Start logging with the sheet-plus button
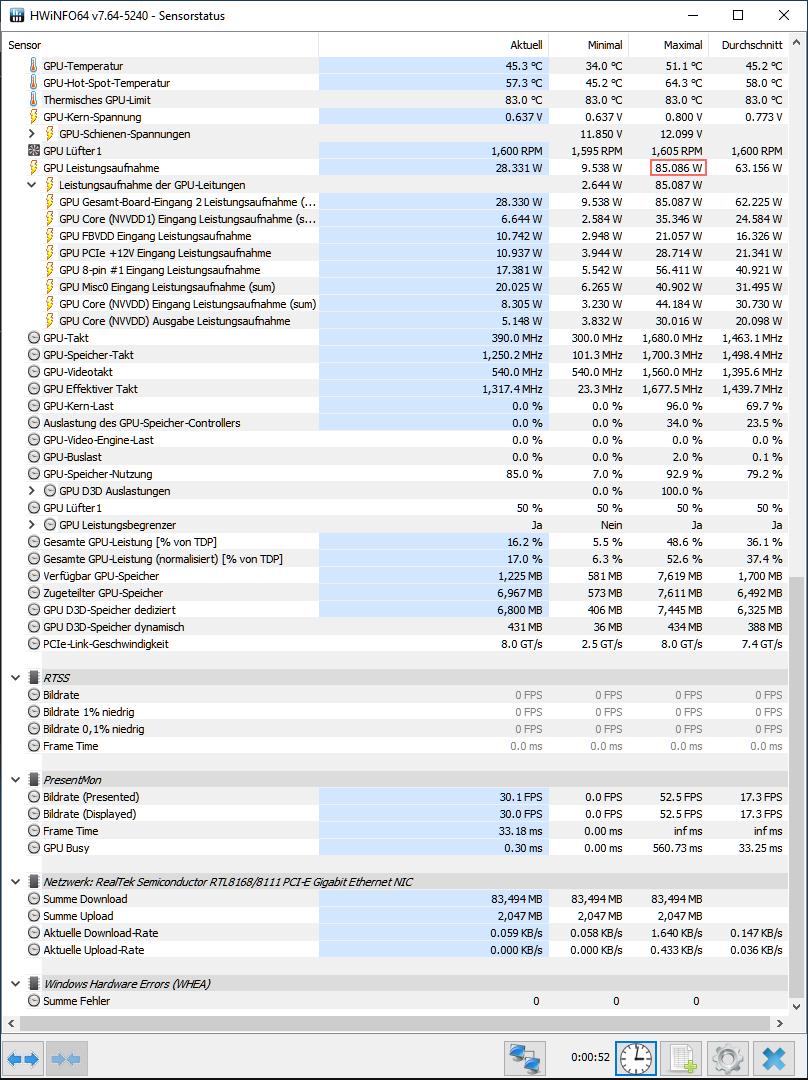This screenshot has height=1080, width=808. pyautogui.click(x=681, y=1058)
